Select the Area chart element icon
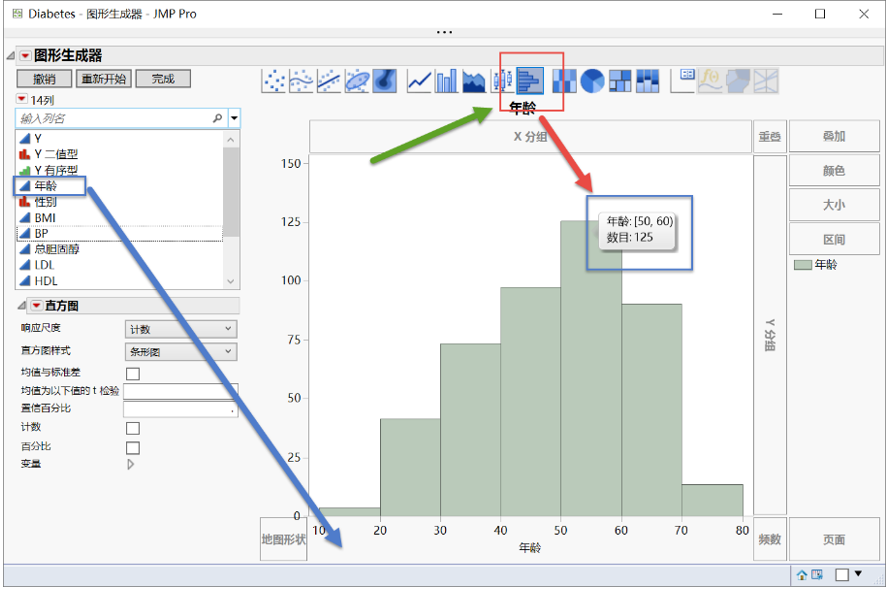 [x=474, y=81]
